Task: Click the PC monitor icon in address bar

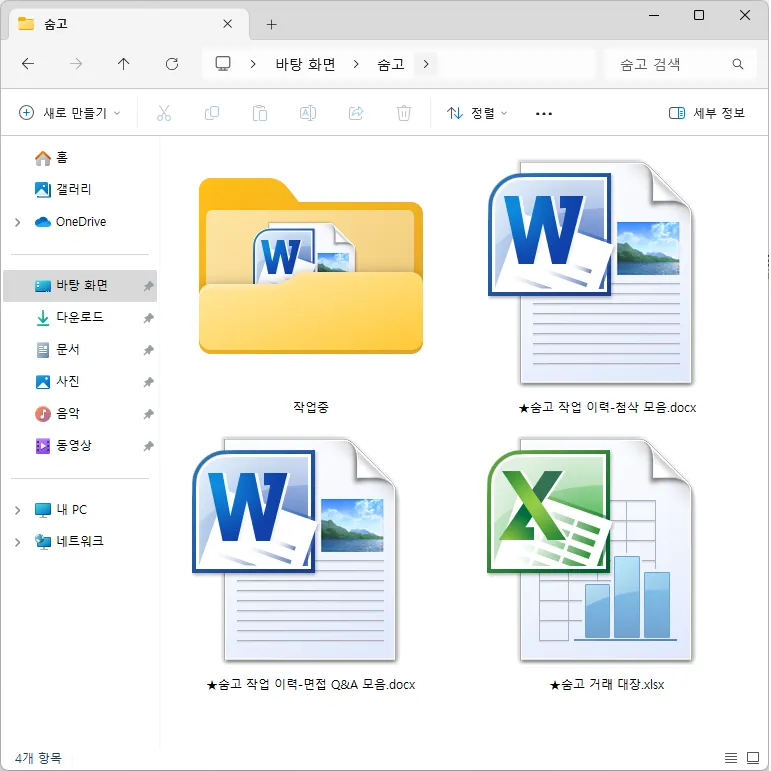Action: pyautogui.click(x=223, y=64)
